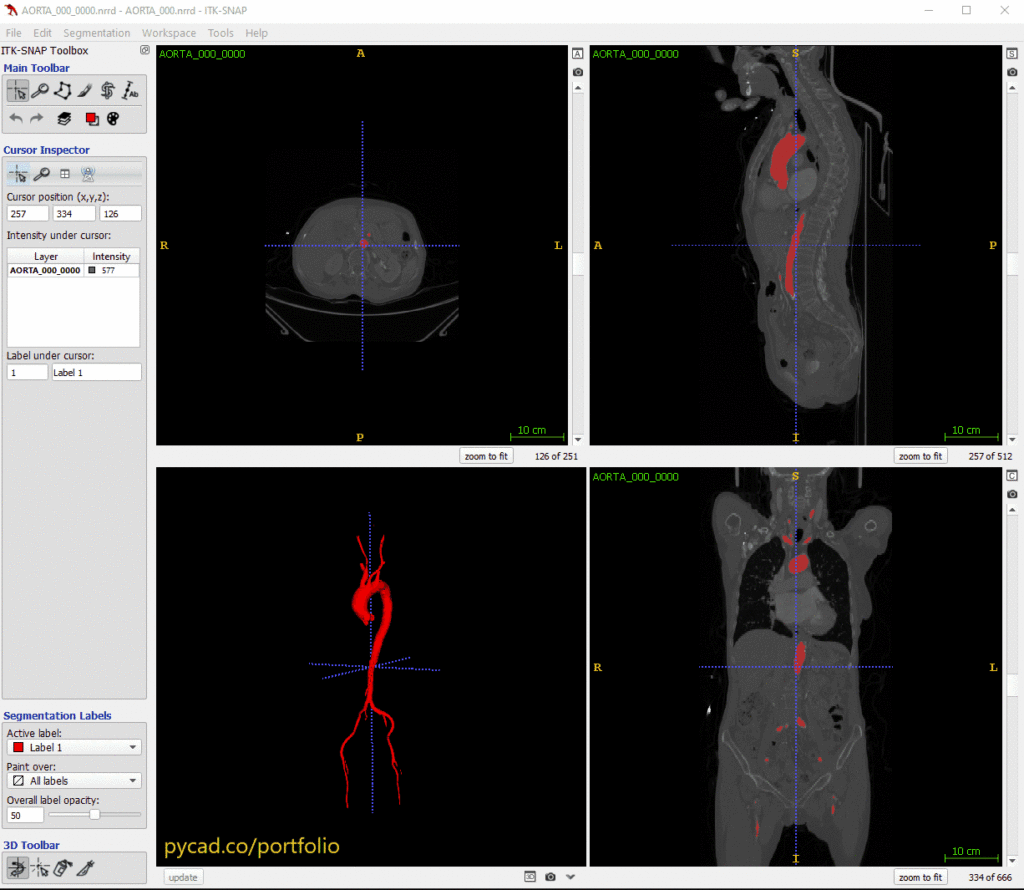Screen dimensions: 1024x890
Task: Select the Annotation tool
Action: pyautogui.click(x=130, y=91)
